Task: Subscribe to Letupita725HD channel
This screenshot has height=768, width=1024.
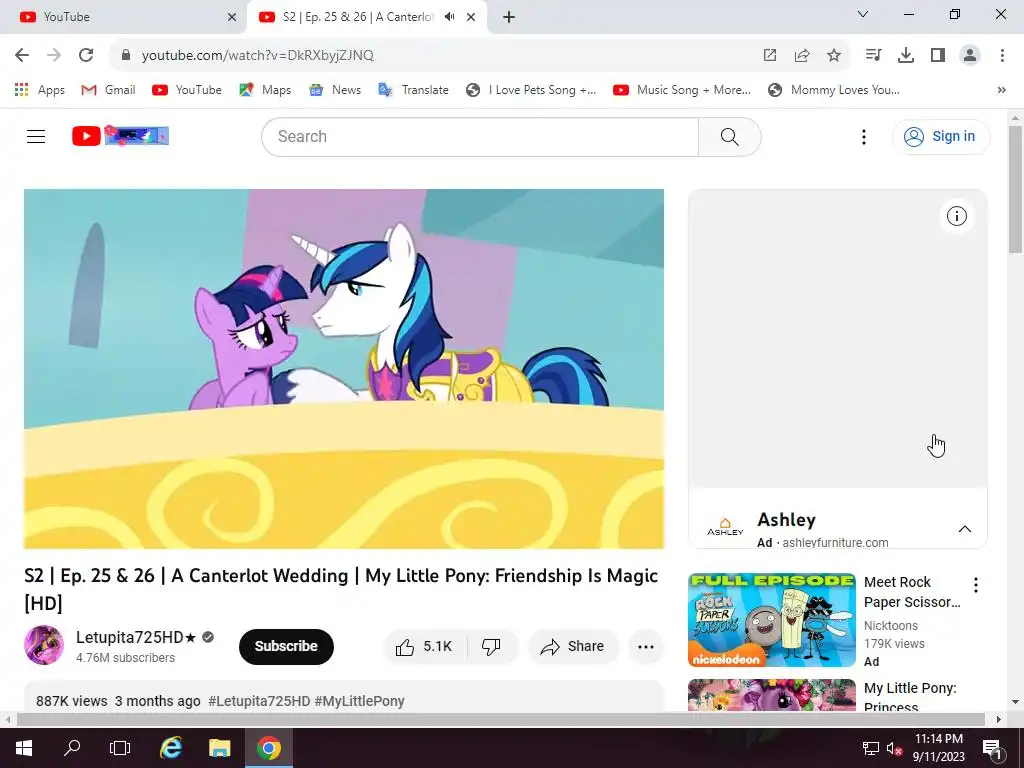Action: click(286, 647)
